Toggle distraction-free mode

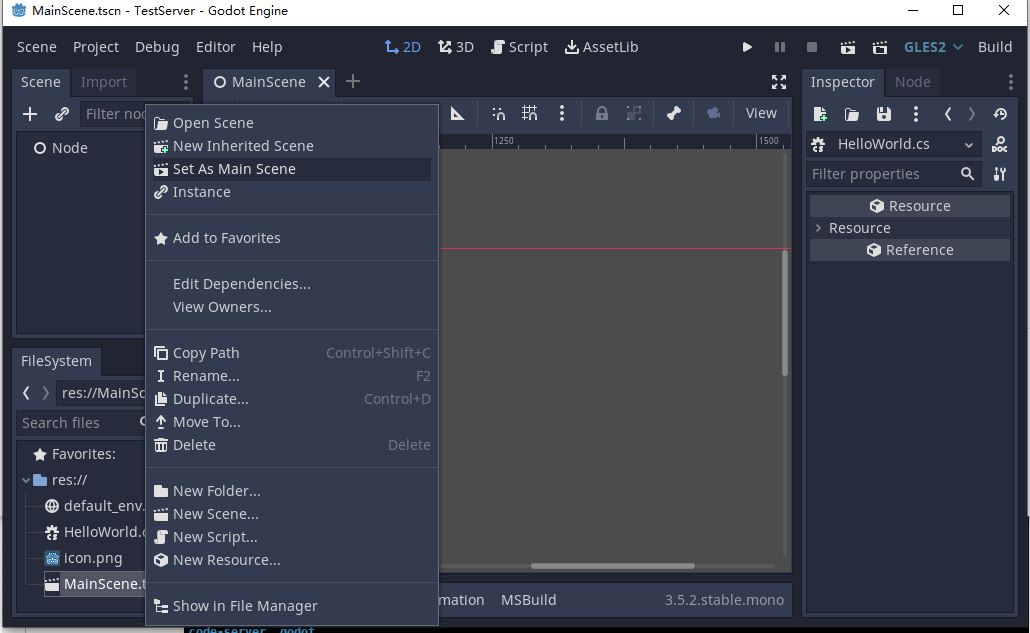click(x=779, y=82)
